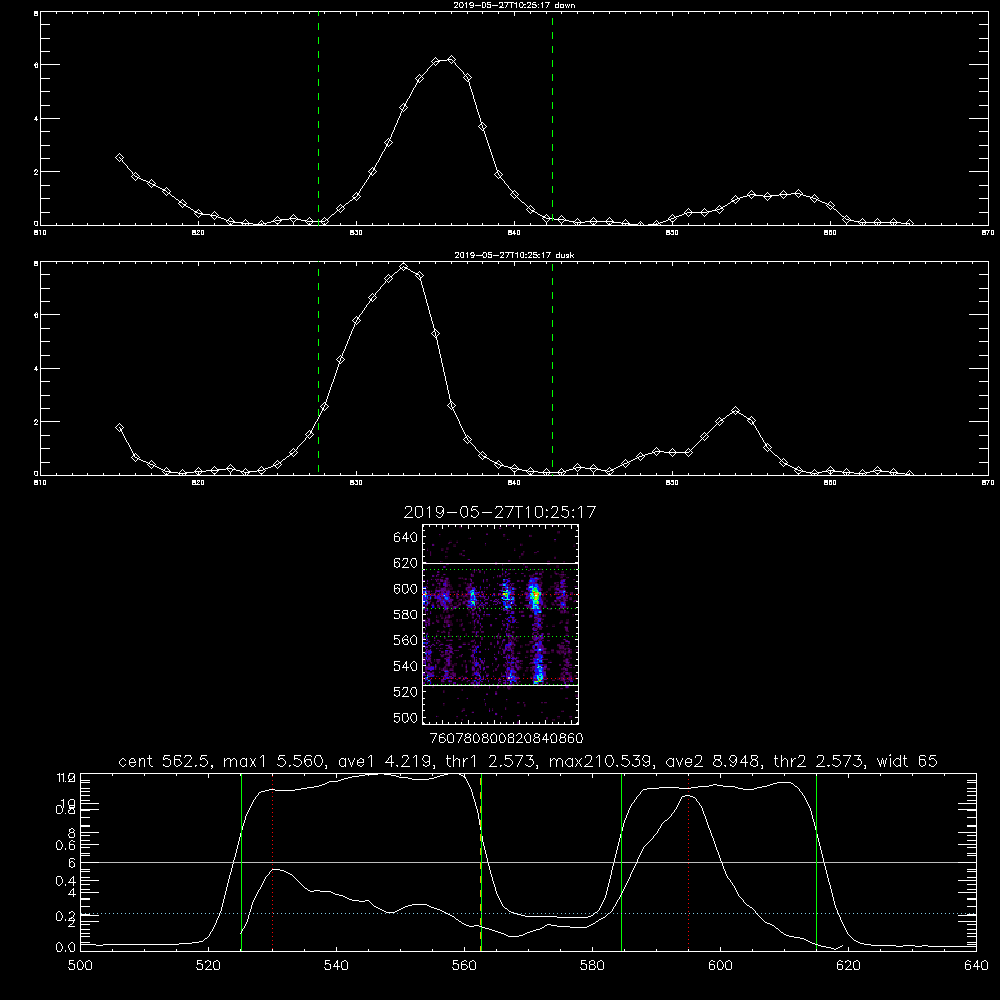
Task: Click right green dashed line in dusk plot
Action: (x=552, y=368)
